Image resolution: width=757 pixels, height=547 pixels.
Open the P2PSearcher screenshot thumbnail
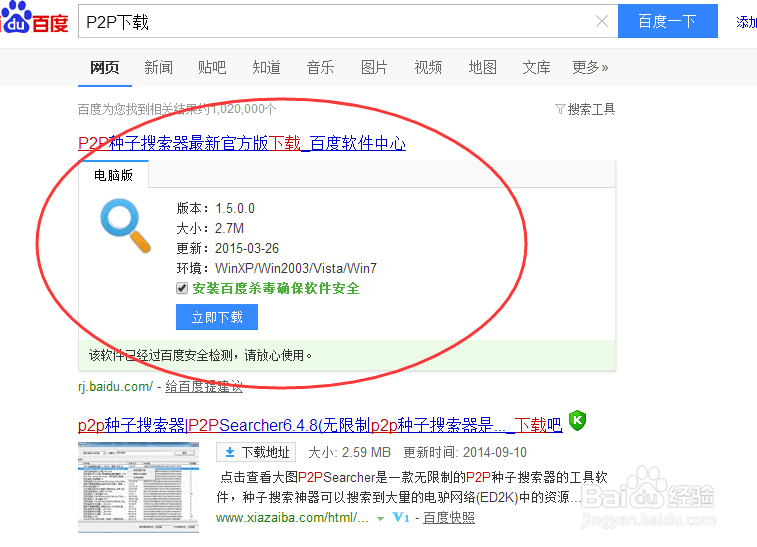click(x=139, y=488)
